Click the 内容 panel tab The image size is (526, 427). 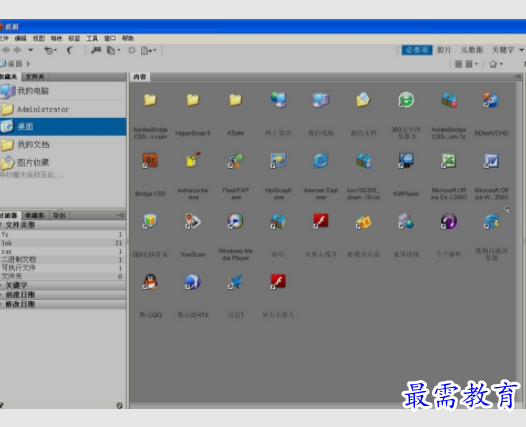tap(140, 77)
